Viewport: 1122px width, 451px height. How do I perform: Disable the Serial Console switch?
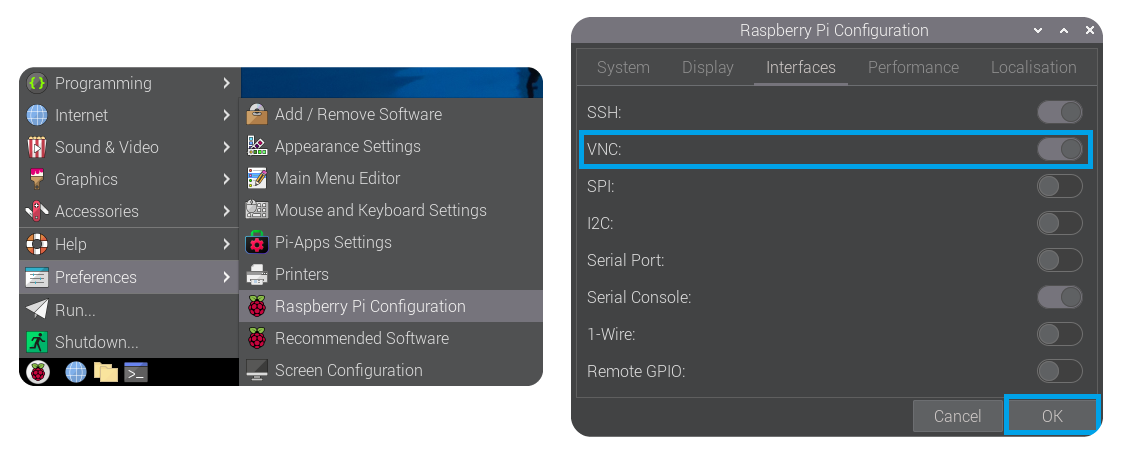[1060, 297]
